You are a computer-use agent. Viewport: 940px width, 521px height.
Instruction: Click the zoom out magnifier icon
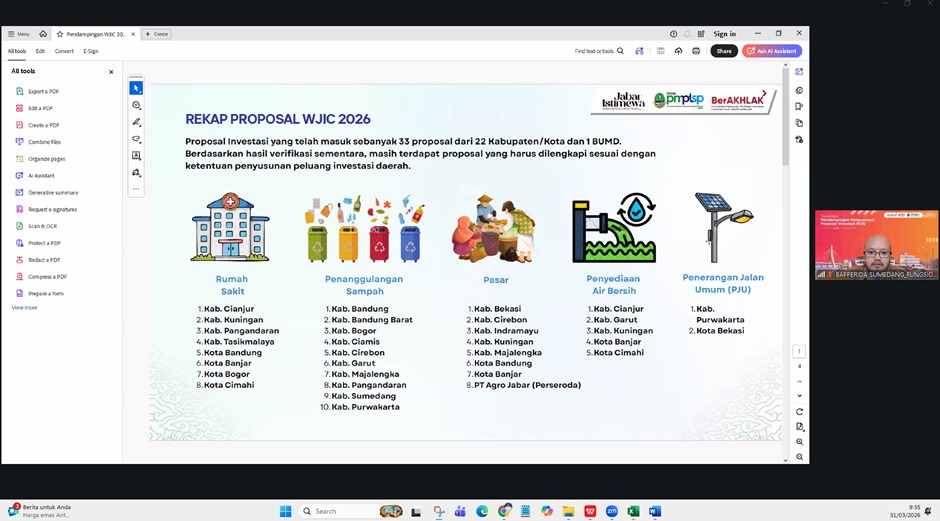[x=799, y=457]
